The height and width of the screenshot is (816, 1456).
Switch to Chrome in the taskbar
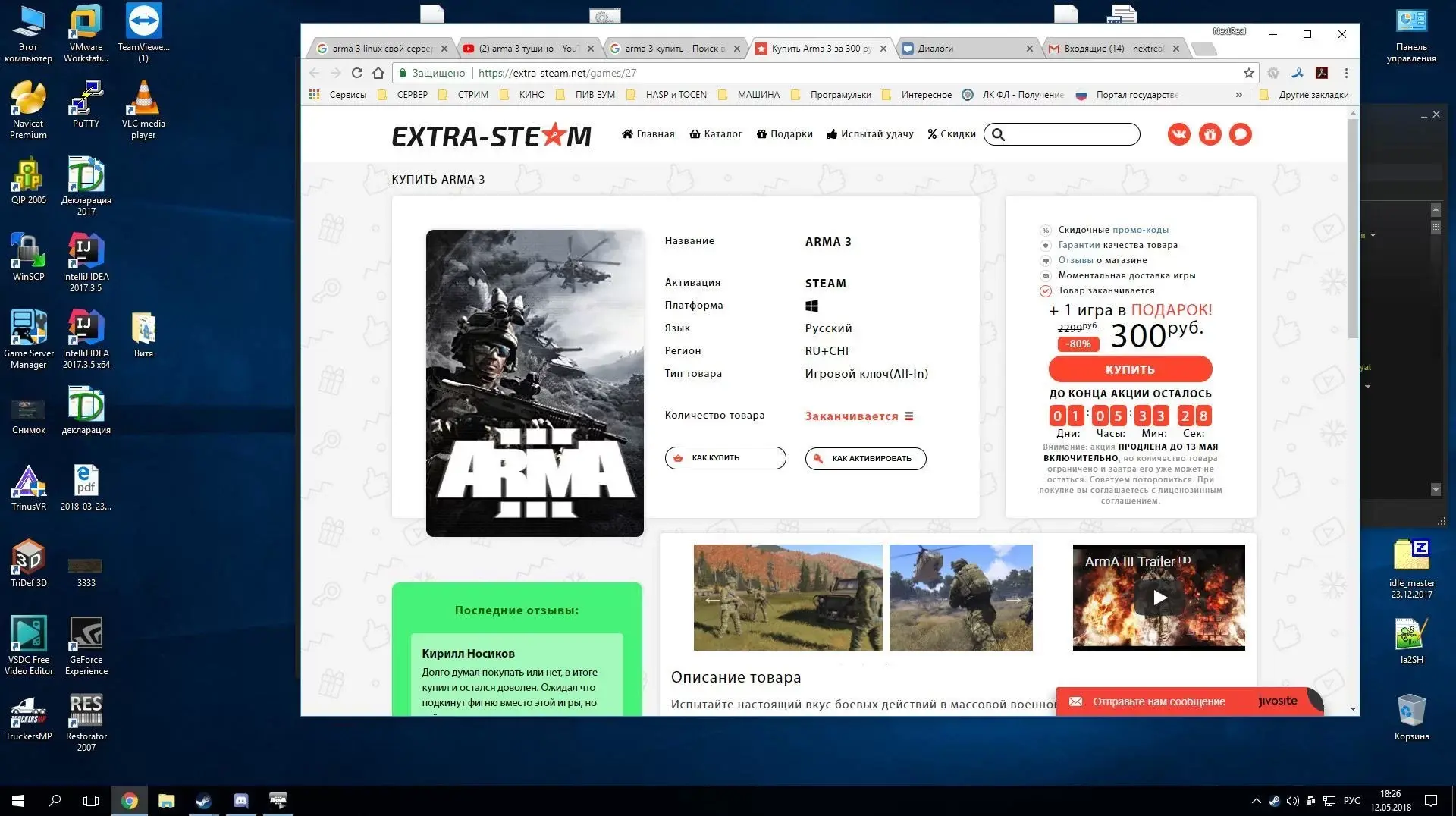130,801
